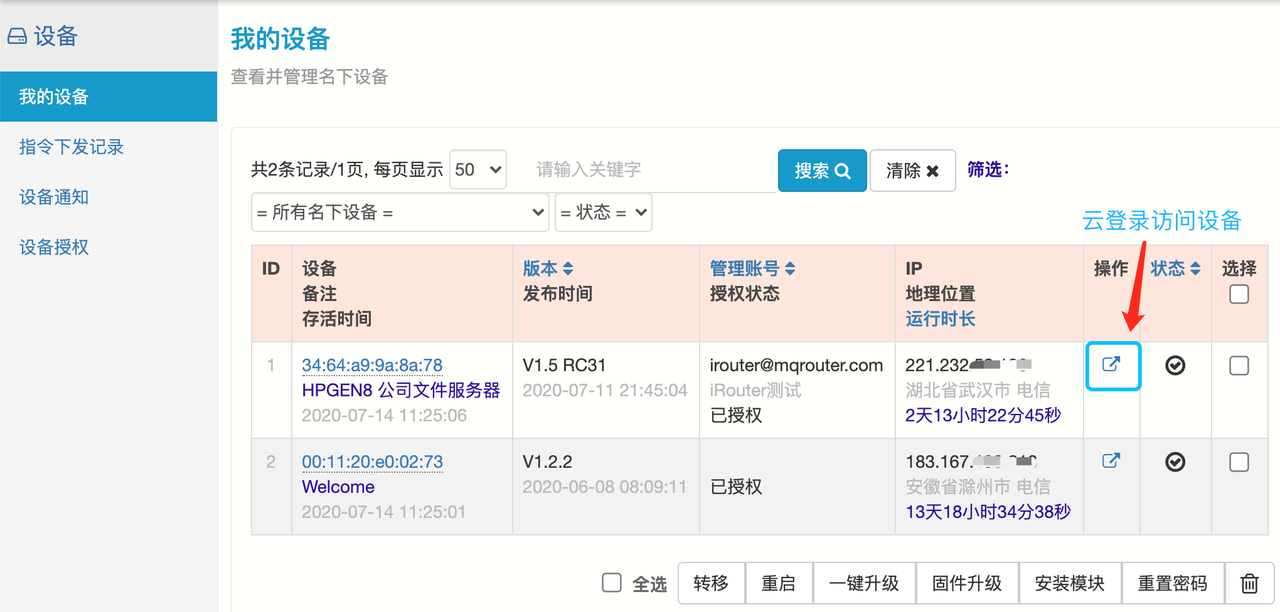This screenshot has width=1280, height=612.
Task: Select checkbox for HPGEN8 device row
Action: pos(1239,366)
